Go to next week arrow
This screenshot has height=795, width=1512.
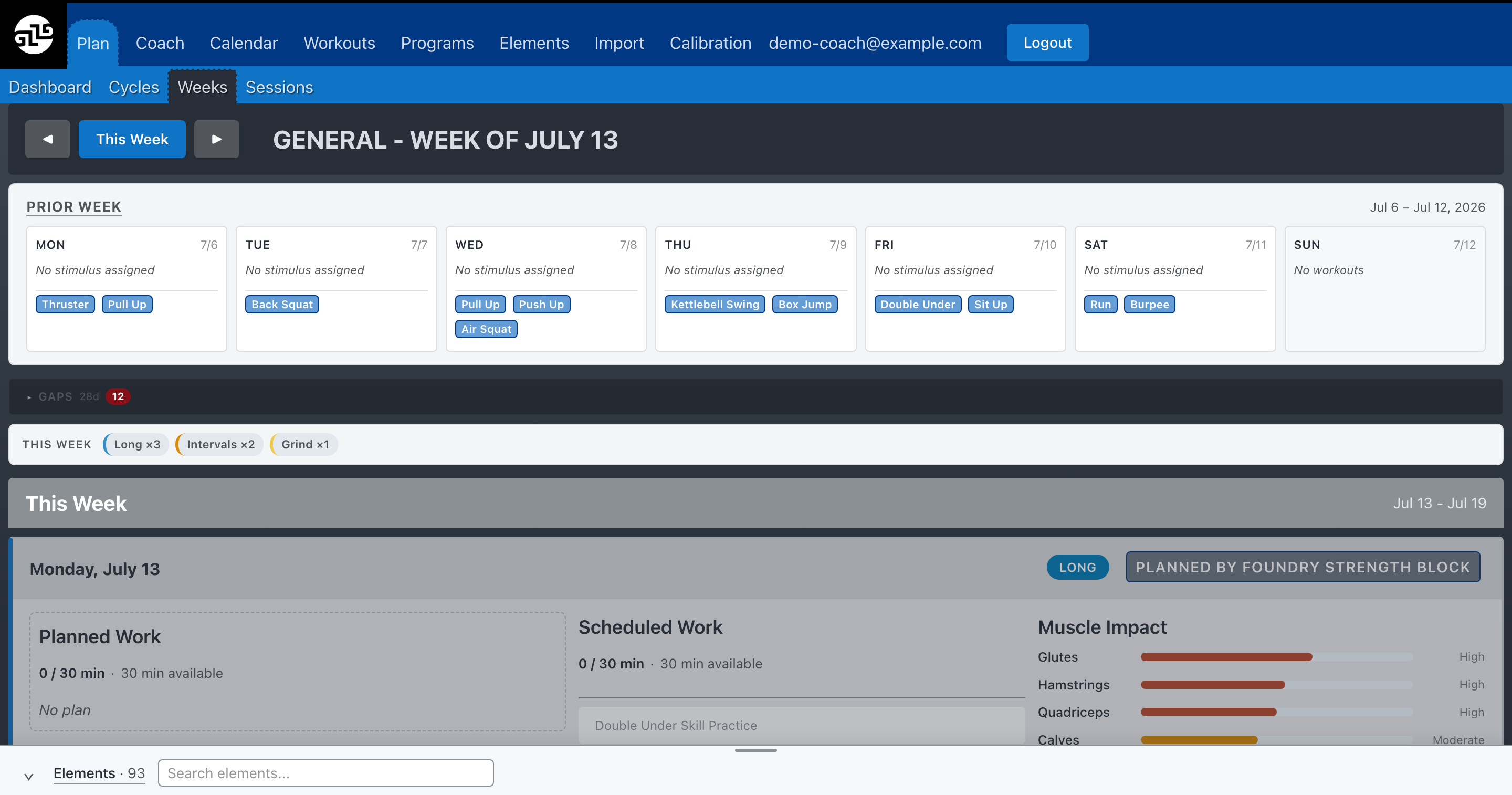coord(217,139)
